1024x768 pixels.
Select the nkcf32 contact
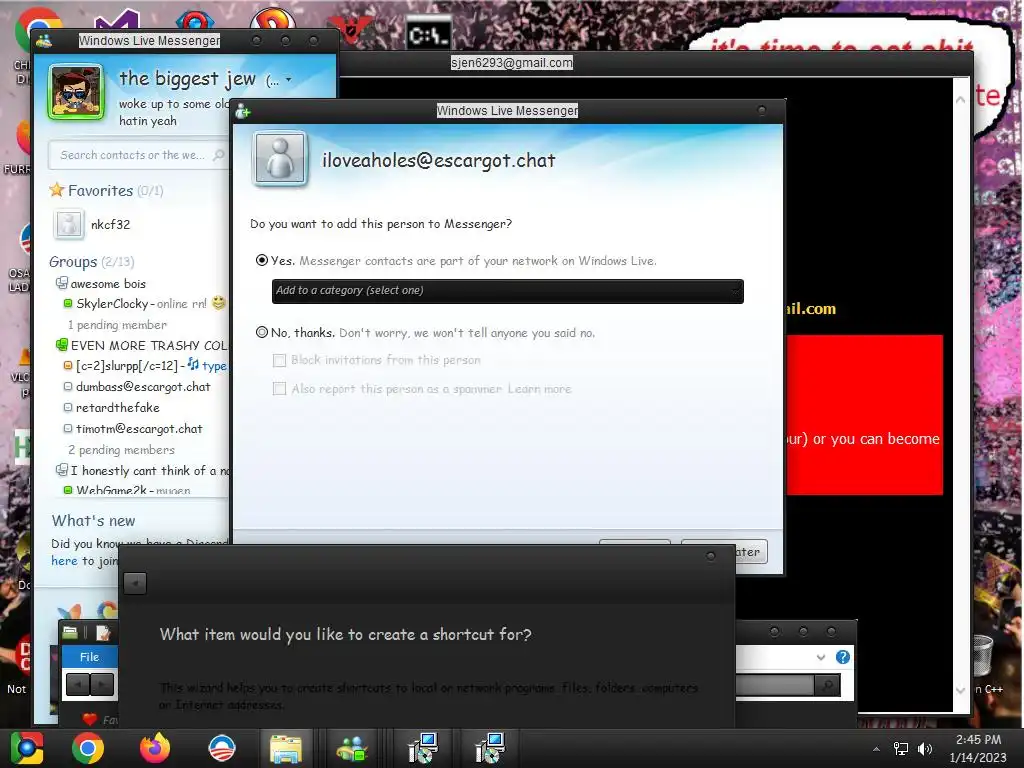pos(110,225)
